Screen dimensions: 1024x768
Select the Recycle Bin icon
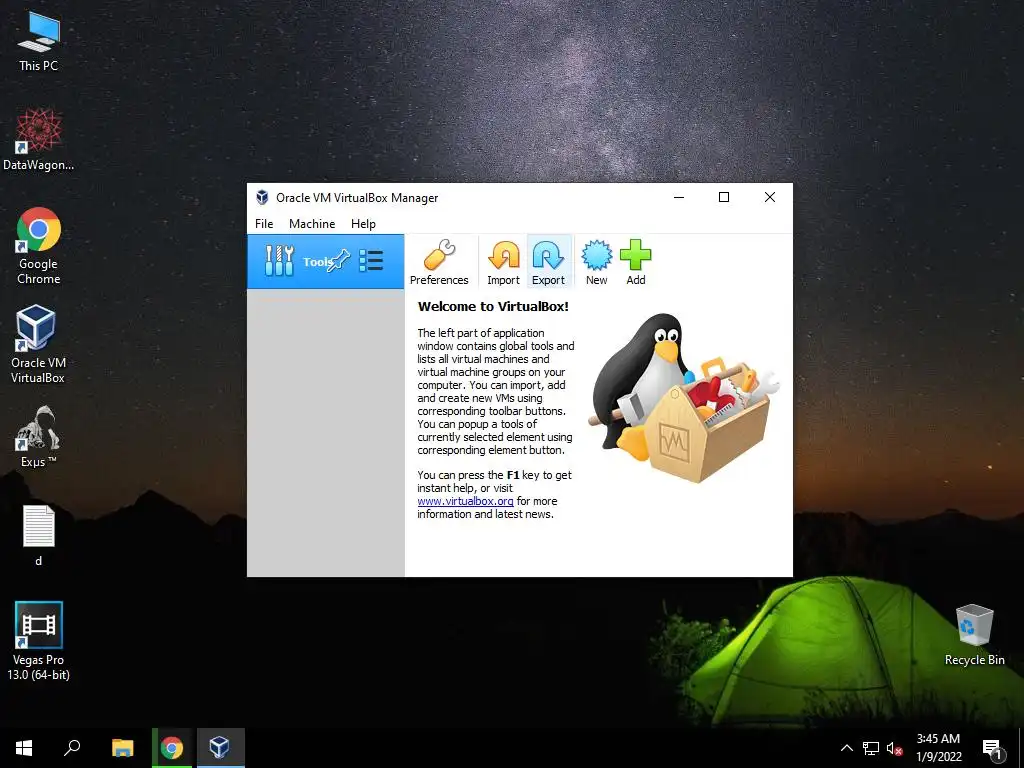974,635
